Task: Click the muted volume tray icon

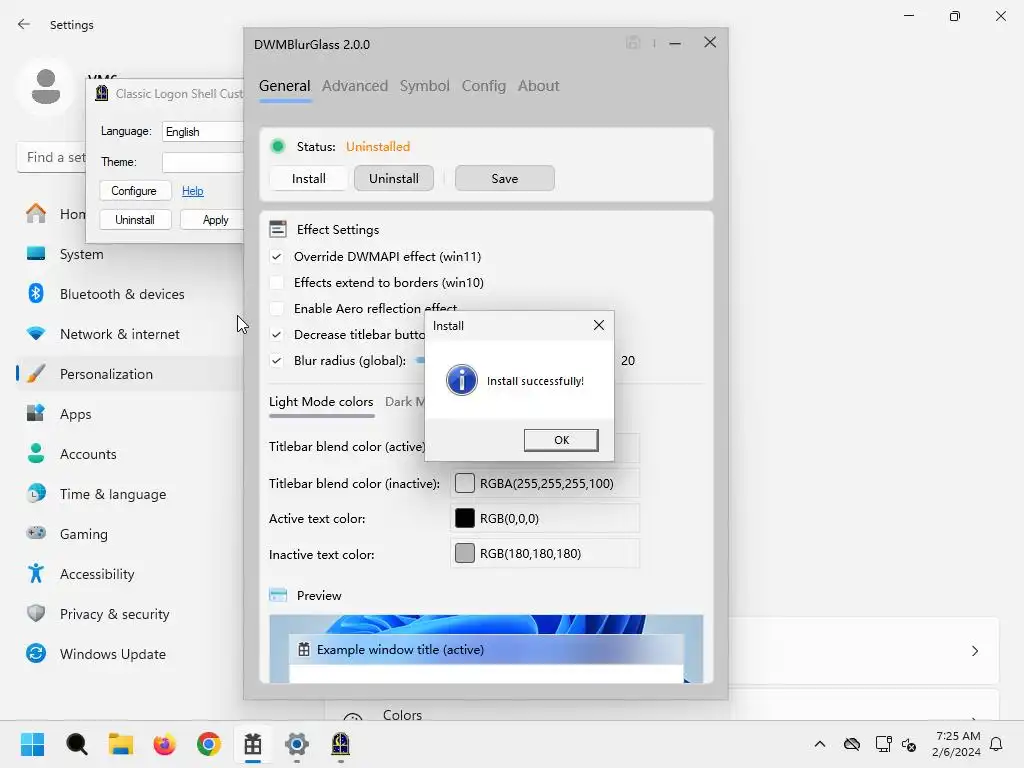Action: [x=908, y=744]
